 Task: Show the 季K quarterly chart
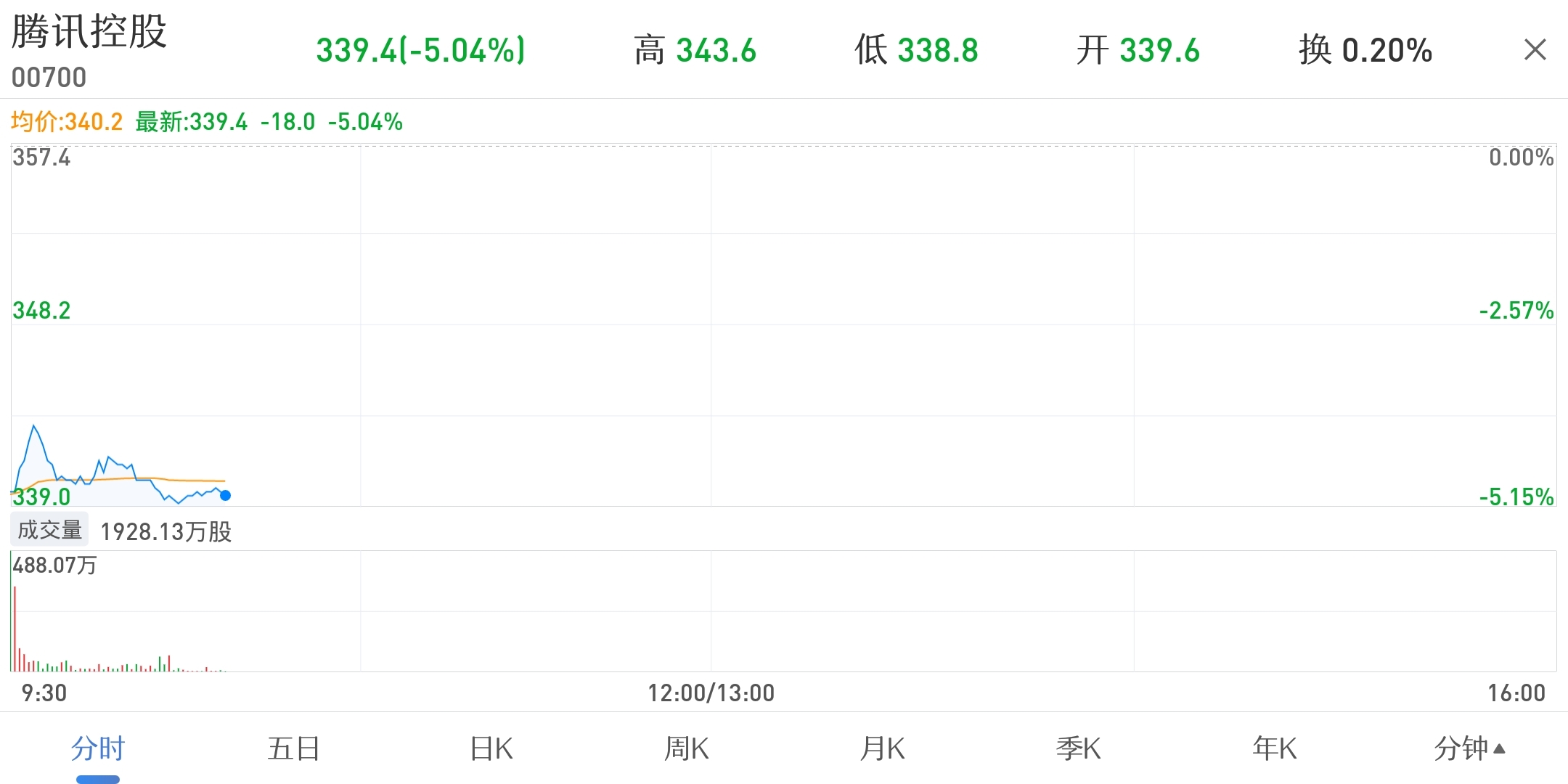coord(1079,748)
